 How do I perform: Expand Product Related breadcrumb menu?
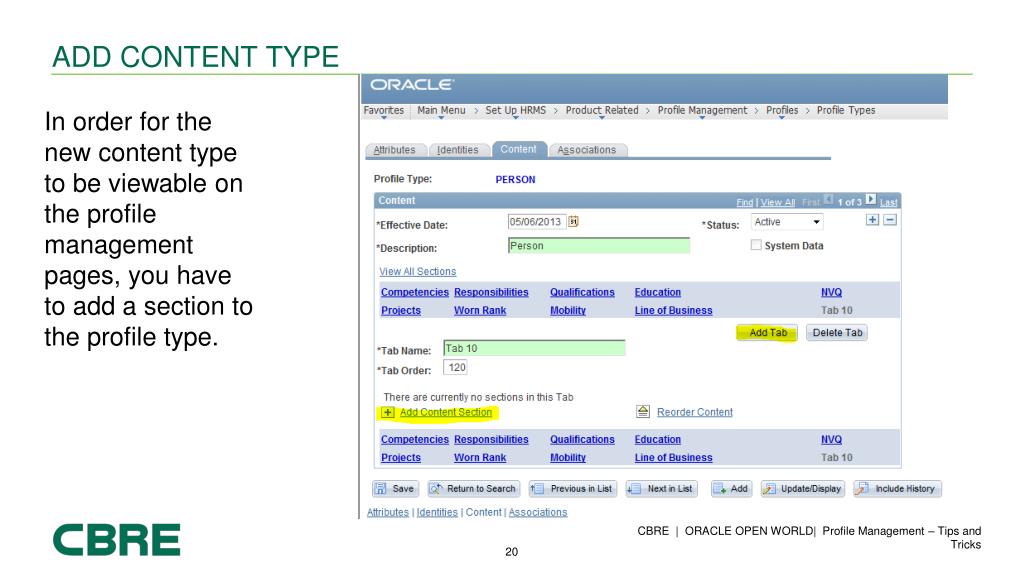[602, 110]
